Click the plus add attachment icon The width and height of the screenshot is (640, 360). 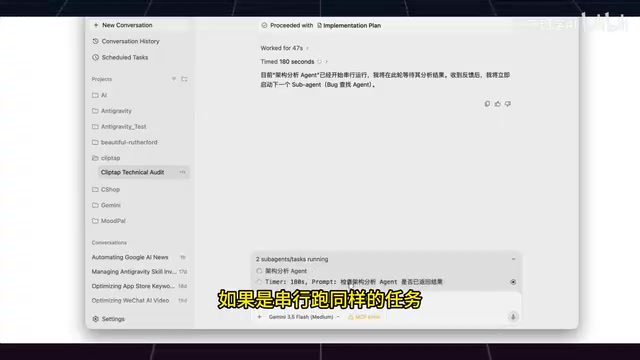point(259,317)
